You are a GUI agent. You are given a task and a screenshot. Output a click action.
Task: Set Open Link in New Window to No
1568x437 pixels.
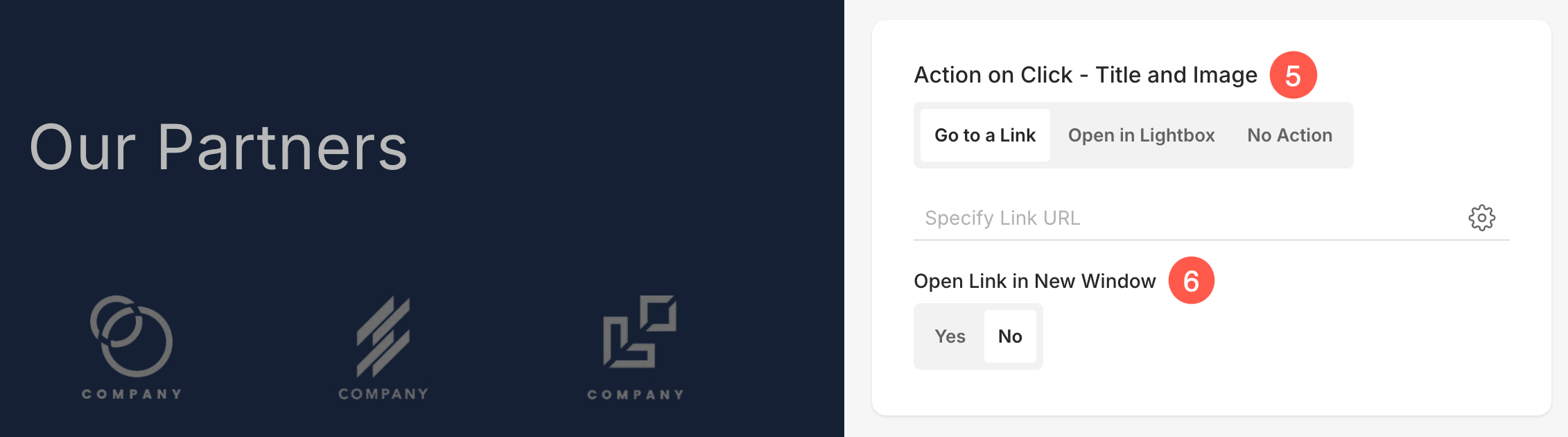click(x=1010, y=336)
